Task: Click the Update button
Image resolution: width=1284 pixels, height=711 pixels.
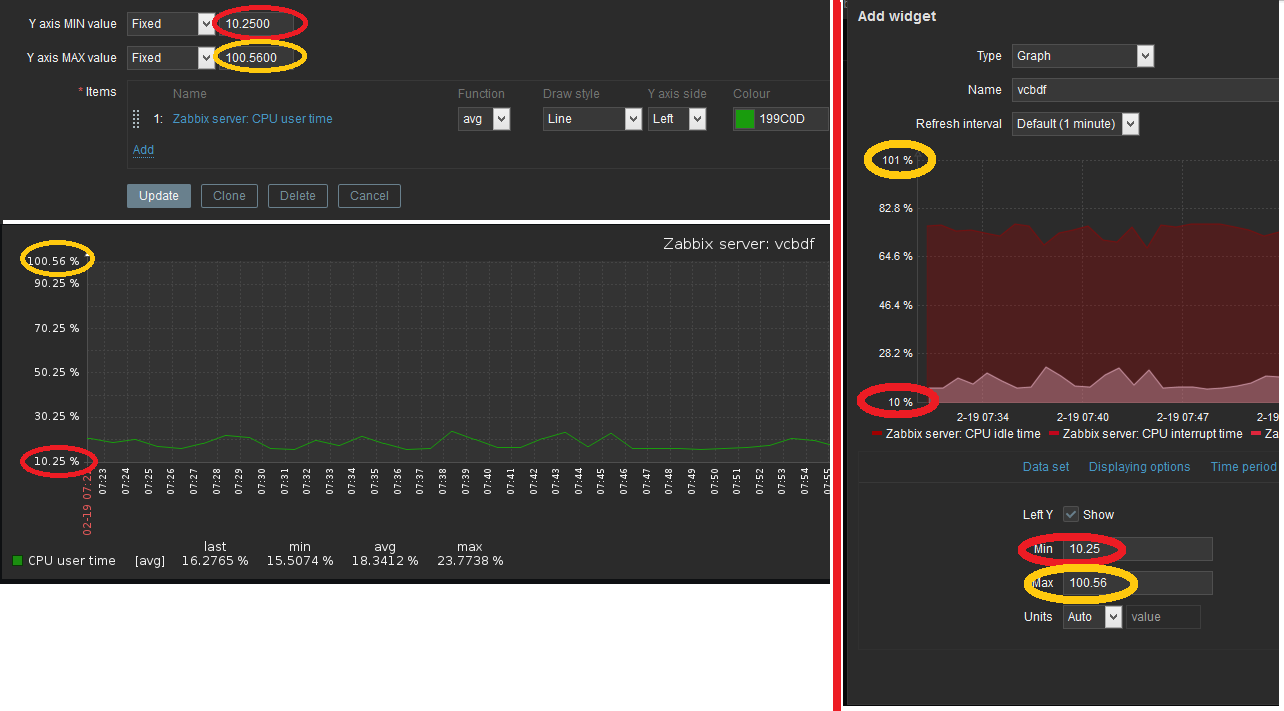Action: point(158,196)
